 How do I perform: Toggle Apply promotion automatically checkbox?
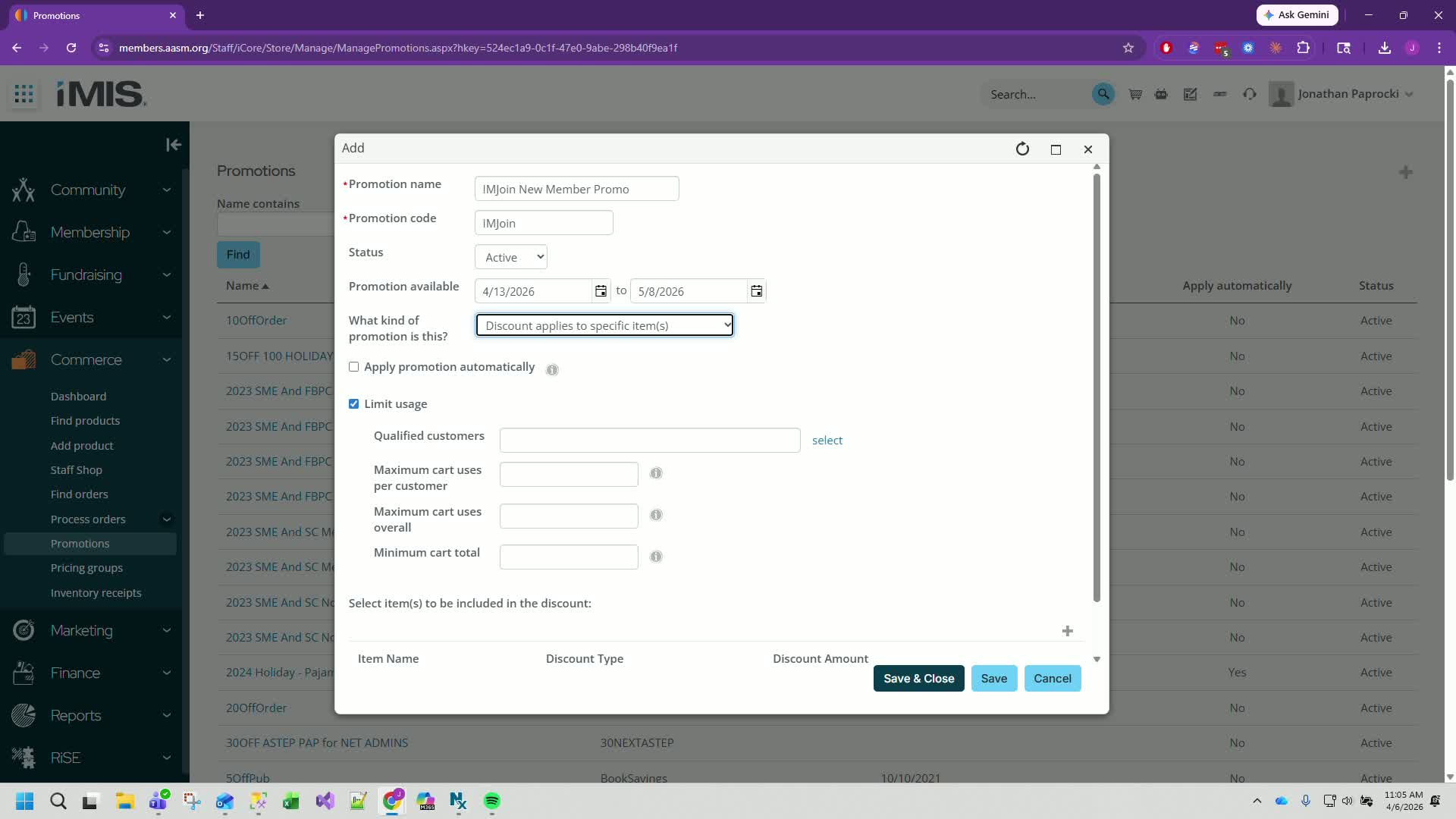[x=353, y=367]
